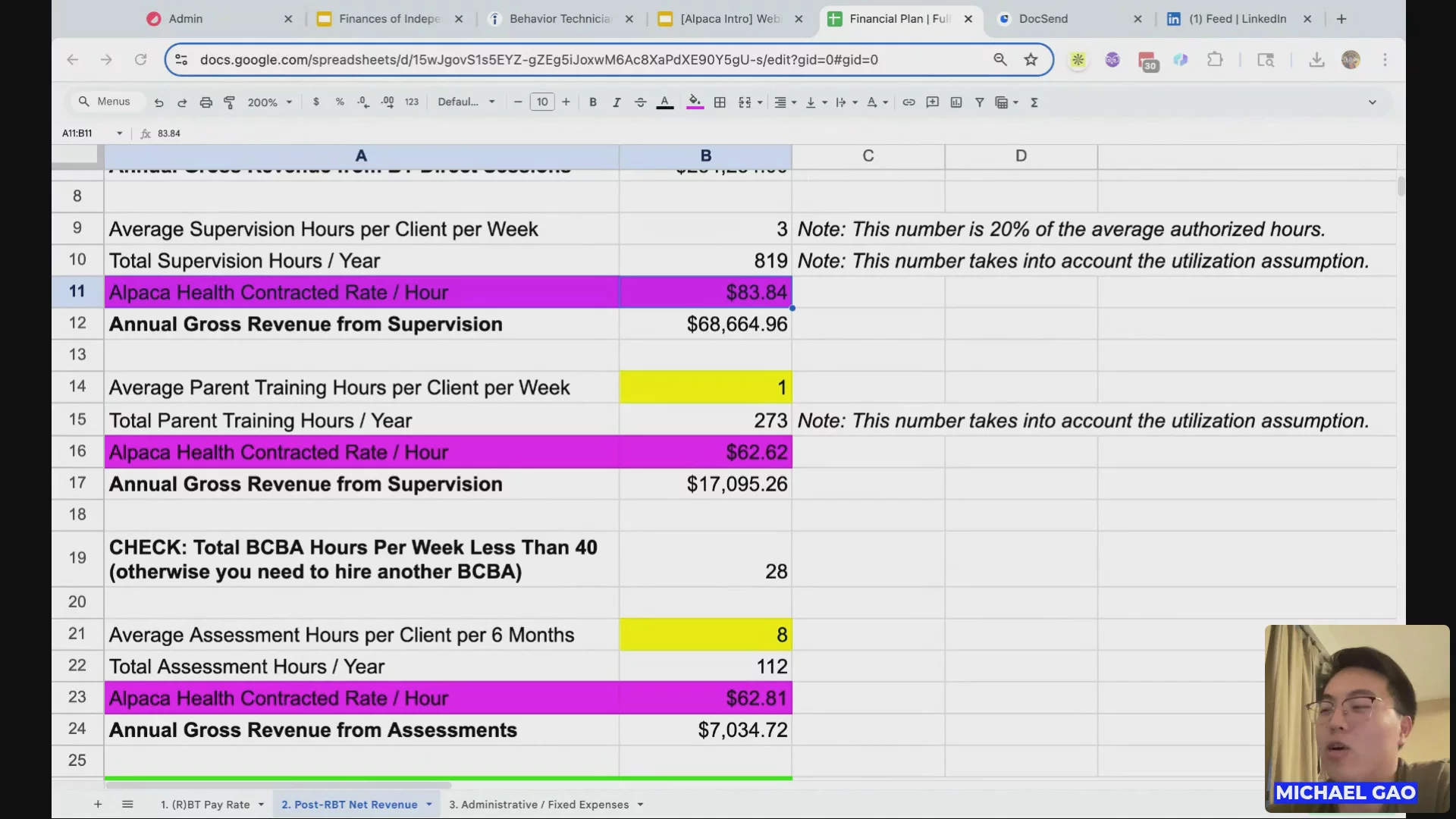Open the name box dropdown
This screenshot has width=1456, height=819.
click(x=119, y=133)
